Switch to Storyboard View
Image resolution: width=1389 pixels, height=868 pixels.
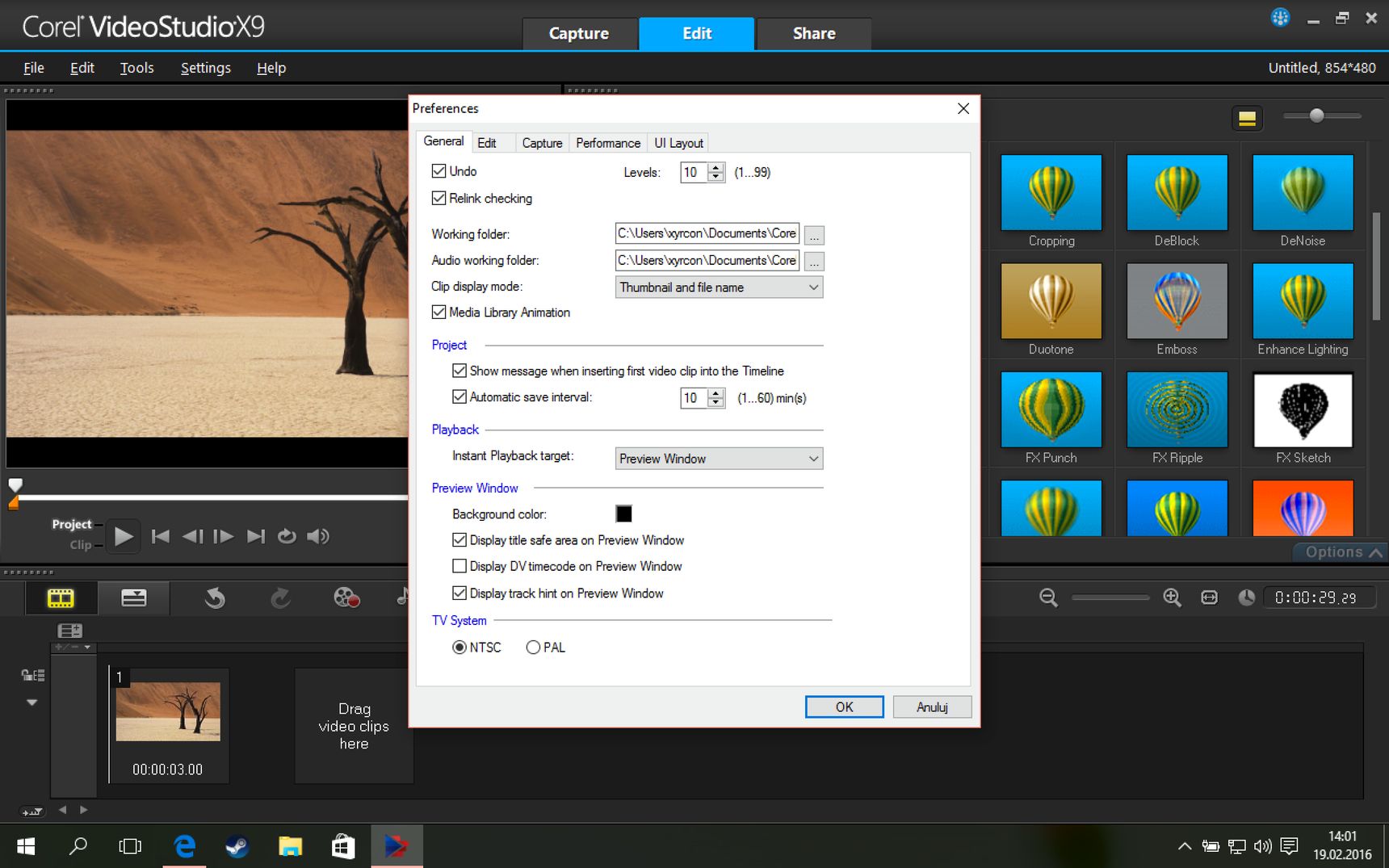click(61, 598)
